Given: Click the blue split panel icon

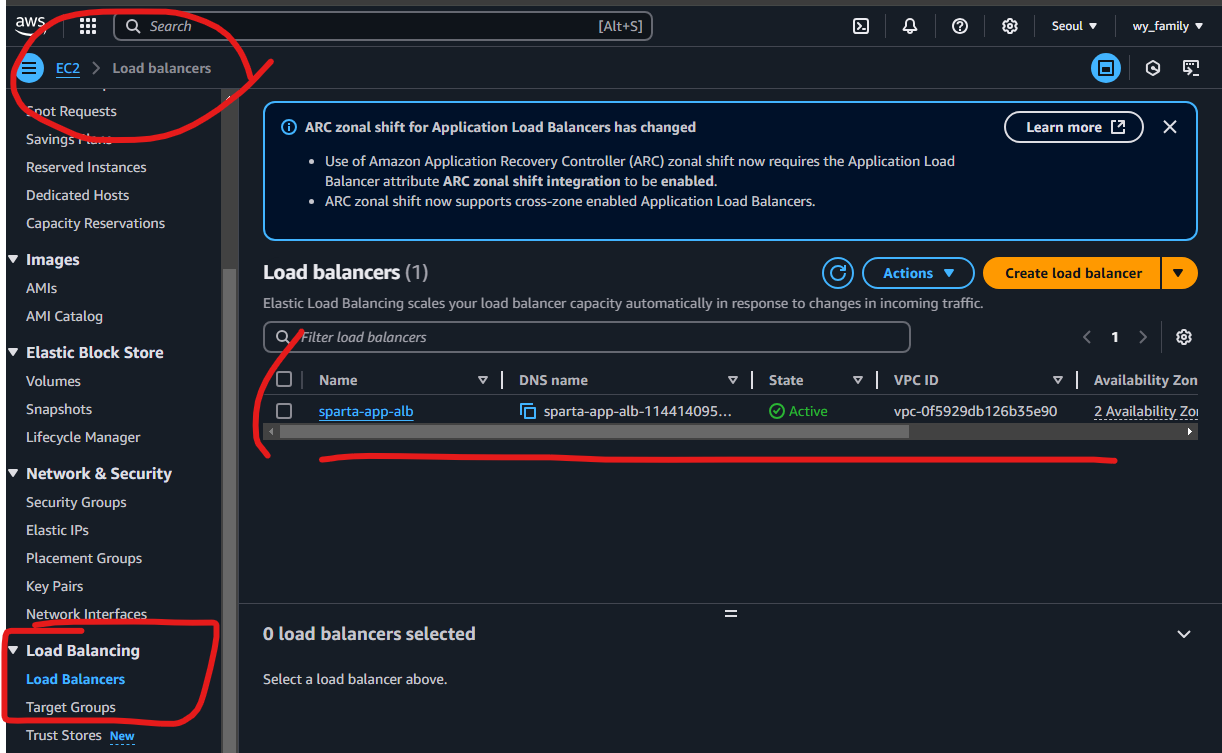Looking at the screenshot, I should pyautogui.click(x=1106, y=68).
